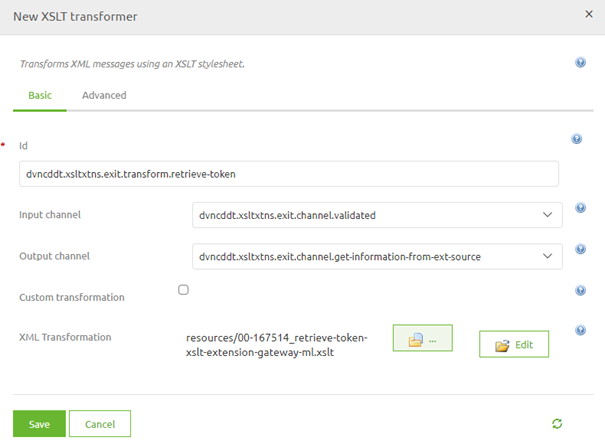The image size is (605, 447).
Task: Click the Custom transformation label
Action: click(72, 297)
